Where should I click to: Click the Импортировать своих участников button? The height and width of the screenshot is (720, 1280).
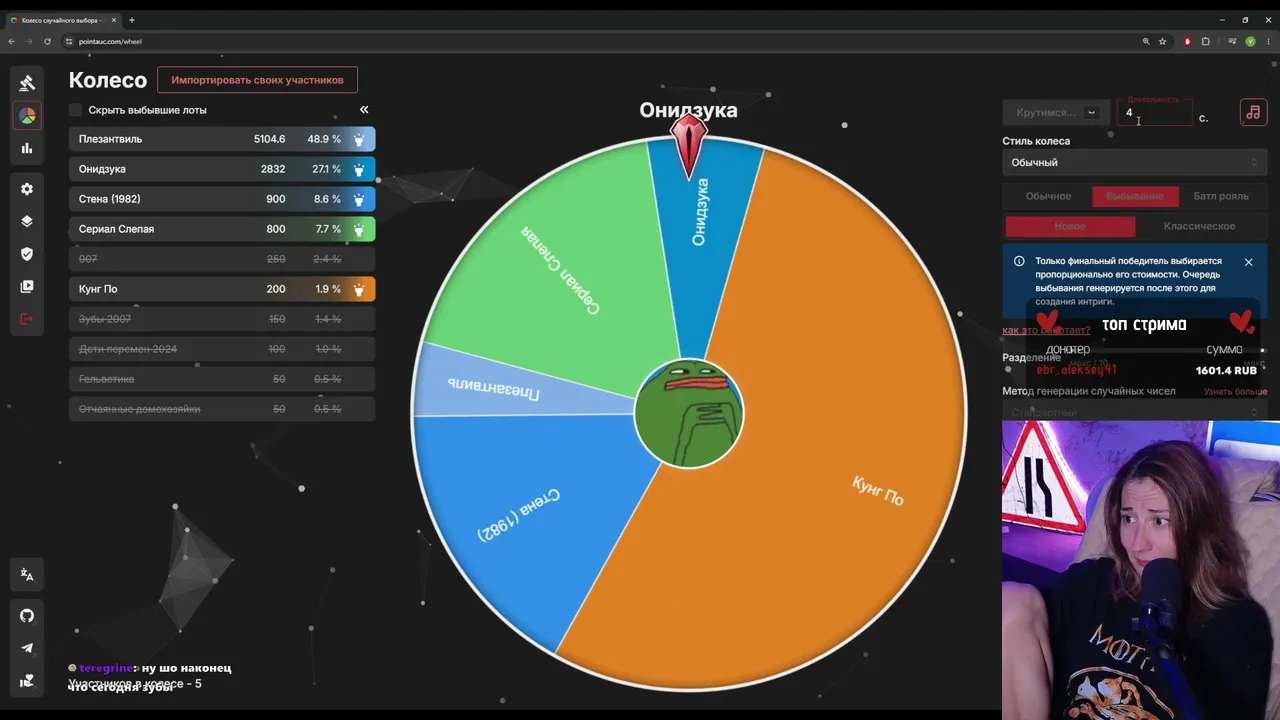[257, 80]
